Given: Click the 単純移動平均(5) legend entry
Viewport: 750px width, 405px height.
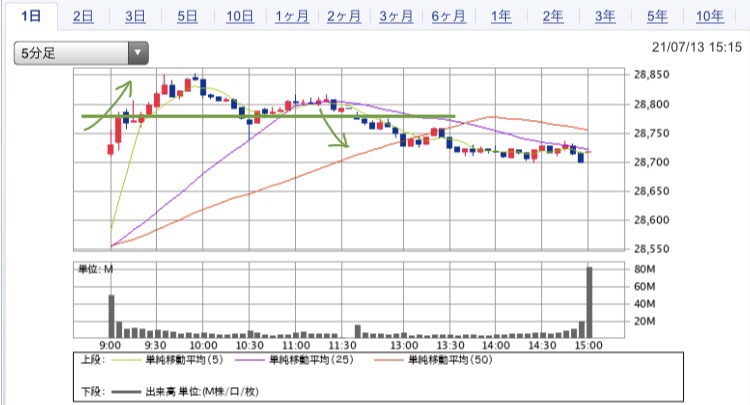Looking at the screenshot, I should point(184,360).
